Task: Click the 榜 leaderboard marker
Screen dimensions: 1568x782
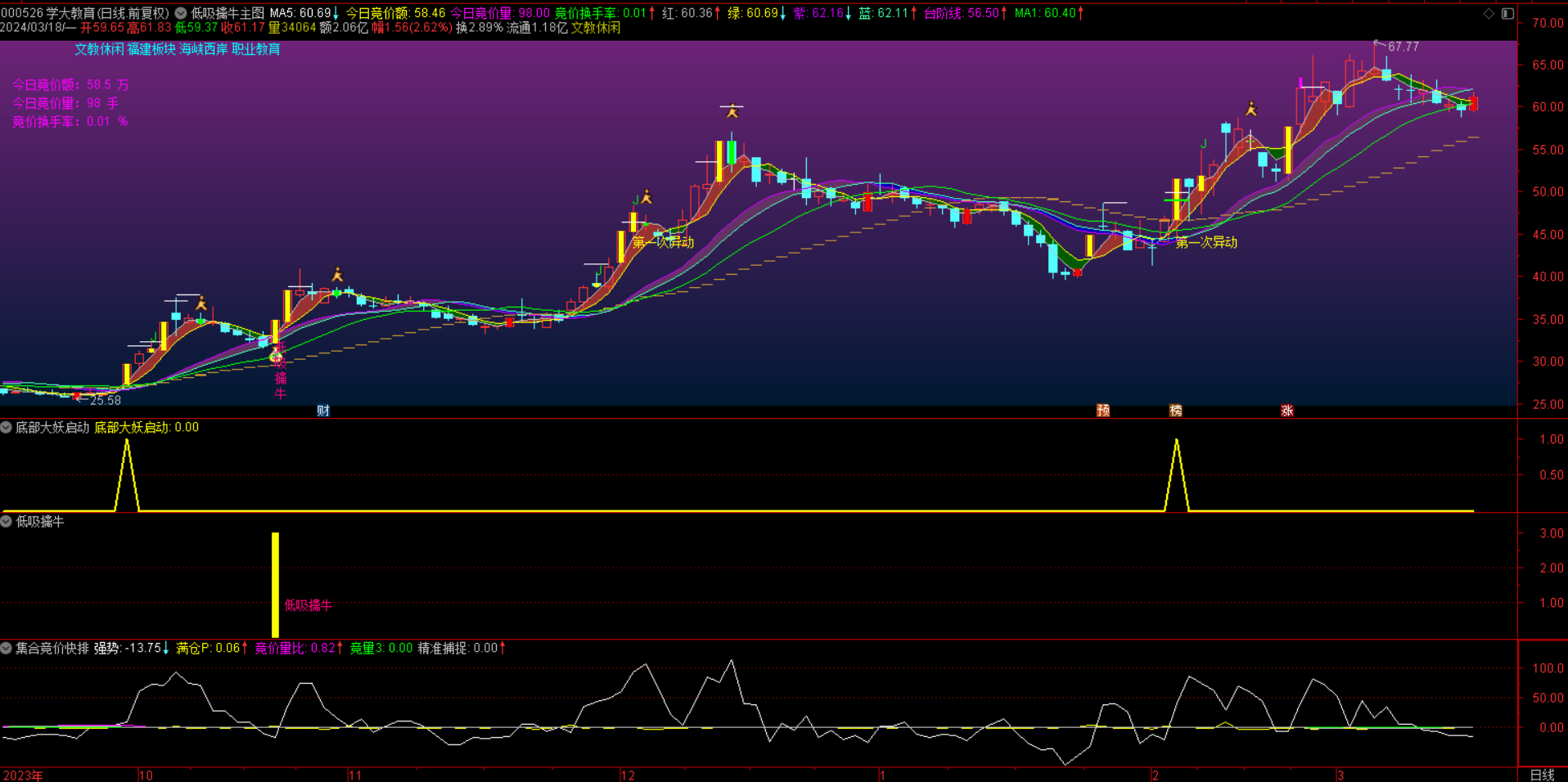Action: pos(1176,411)
